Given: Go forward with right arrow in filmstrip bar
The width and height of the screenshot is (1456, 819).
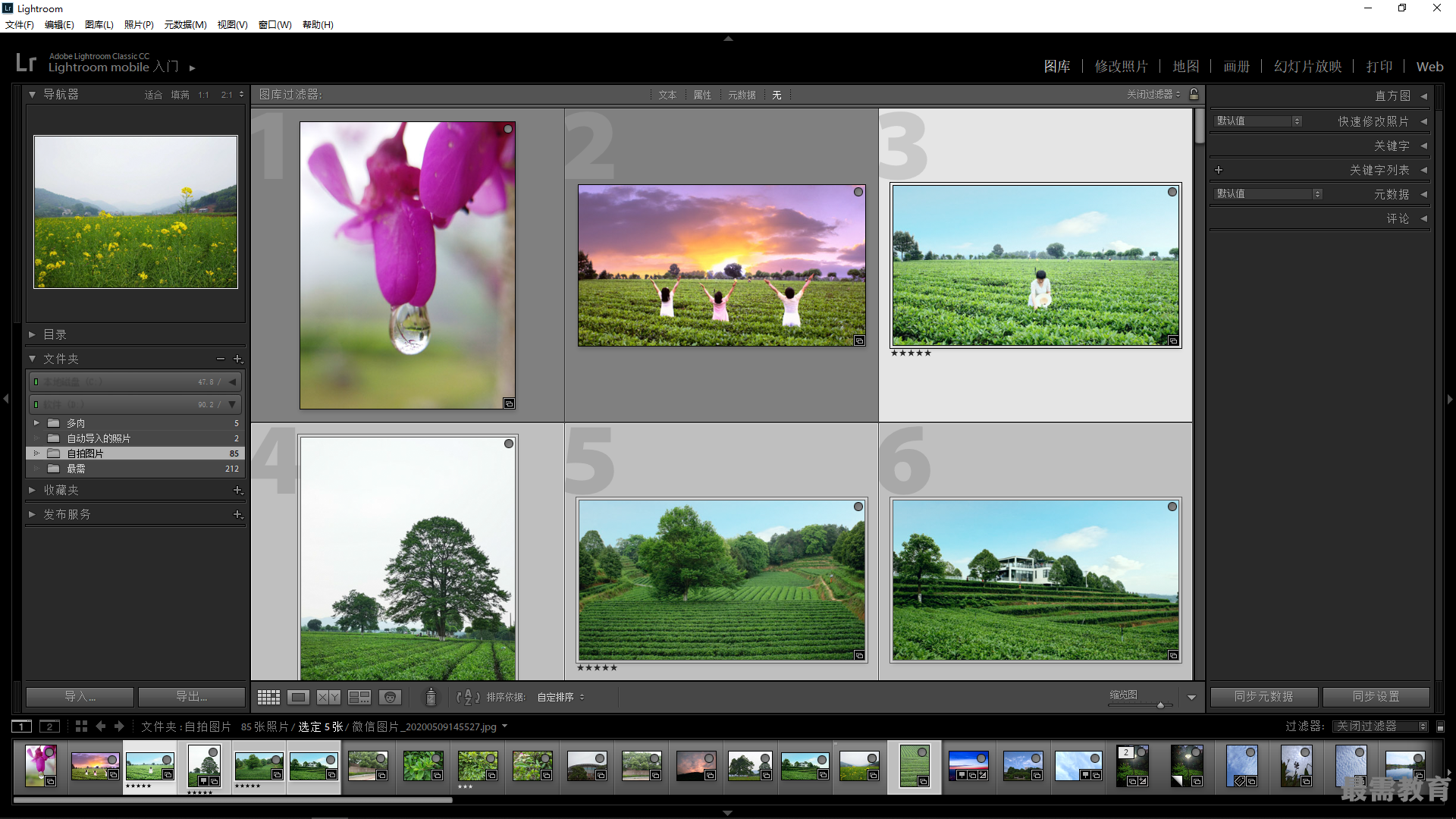Looking at the screenshot, I should tap(119, 726).
